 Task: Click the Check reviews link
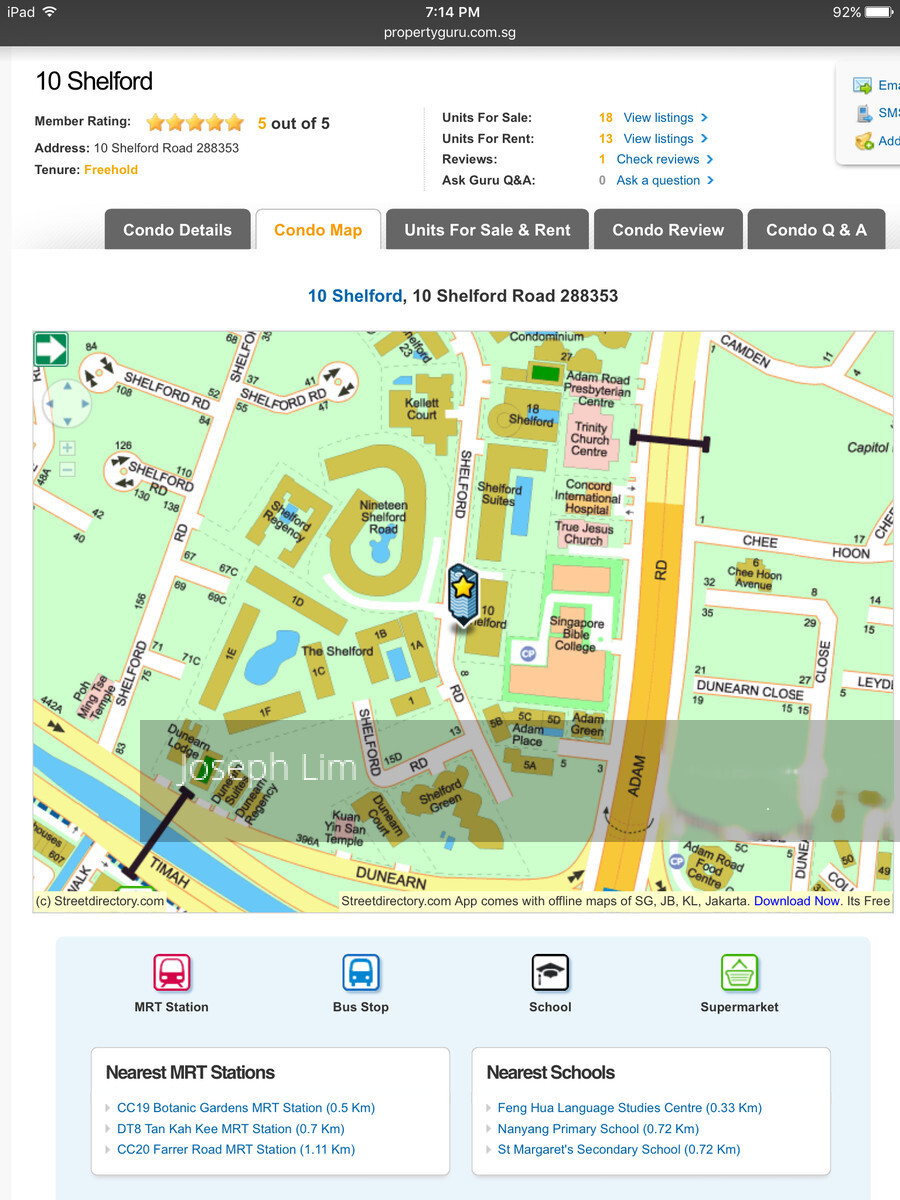click(658, 160)
